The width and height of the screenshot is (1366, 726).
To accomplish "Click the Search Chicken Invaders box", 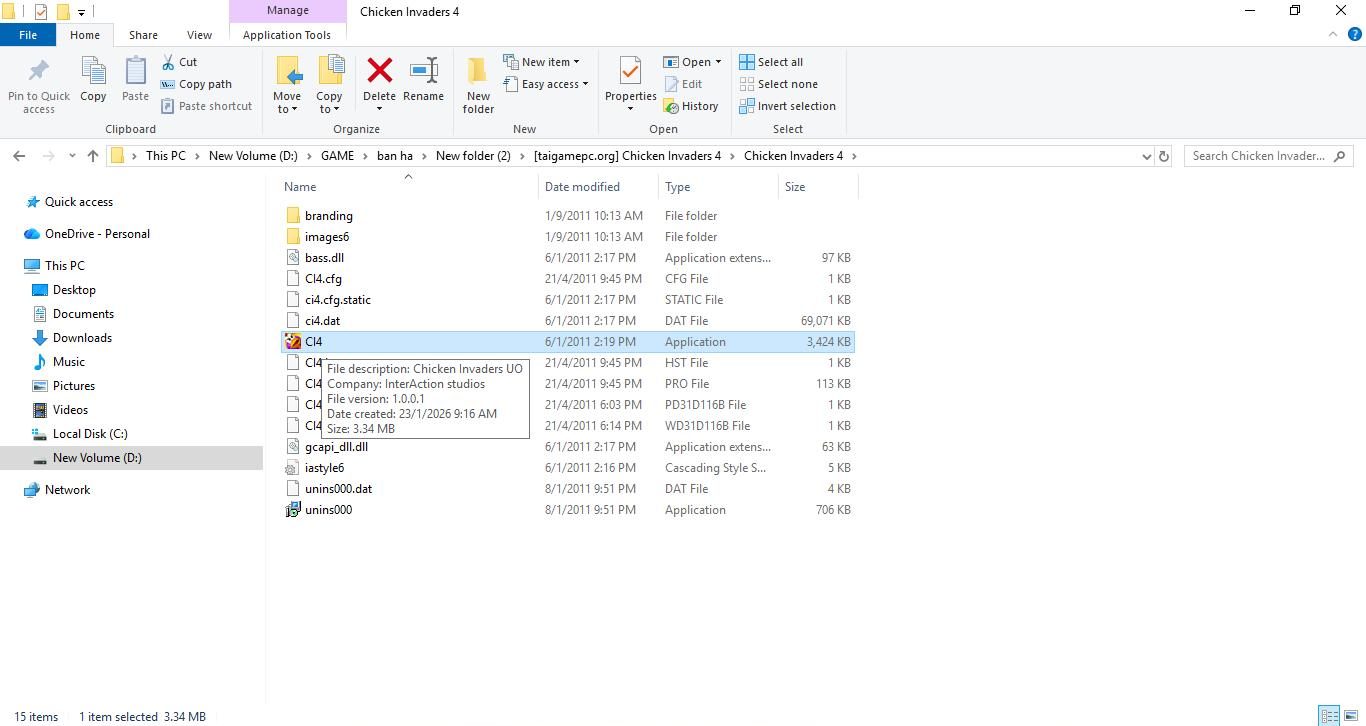I will [1258, 156].
